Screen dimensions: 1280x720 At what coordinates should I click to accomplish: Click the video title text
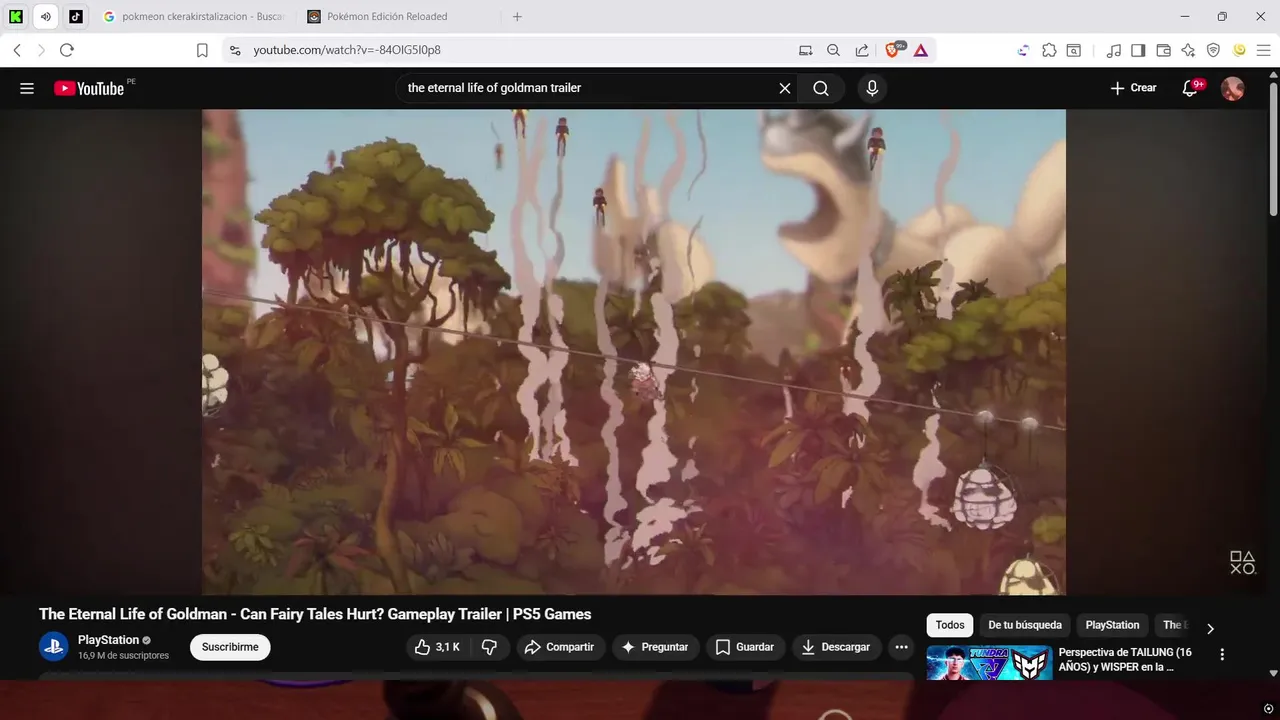pos(315,614)
